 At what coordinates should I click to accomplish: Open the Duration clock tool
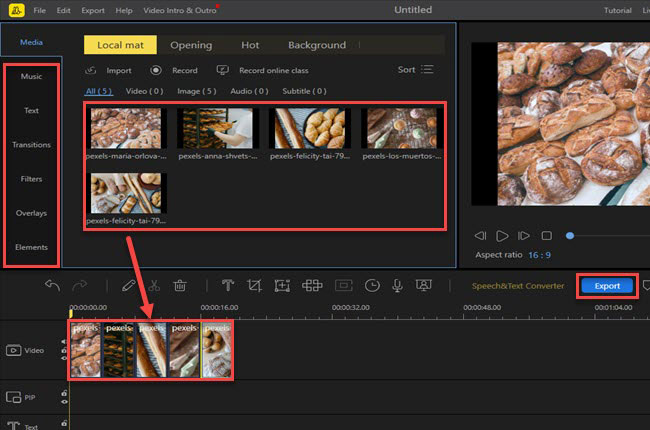pyautogui.click(x=372, y=285)
